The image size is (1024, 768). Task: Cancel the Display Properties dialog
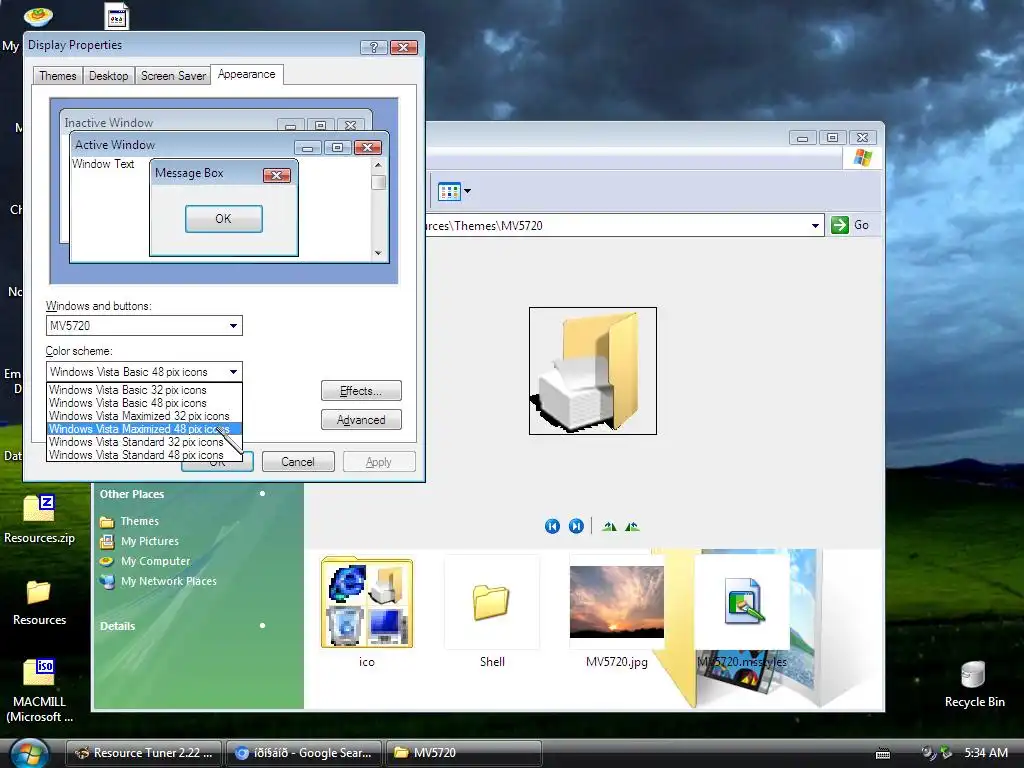tap(298, 462)
